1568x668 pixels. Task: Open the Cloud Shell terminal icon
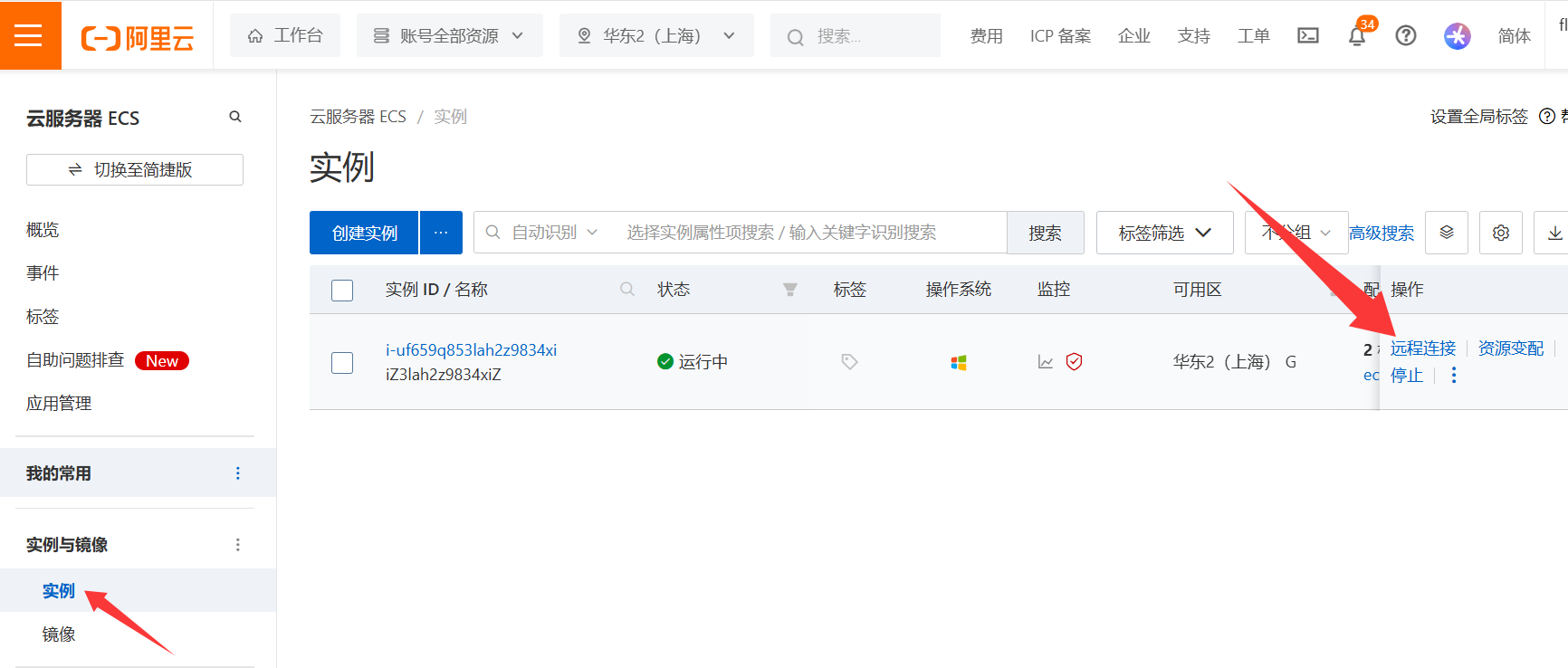pos(1308,36)
